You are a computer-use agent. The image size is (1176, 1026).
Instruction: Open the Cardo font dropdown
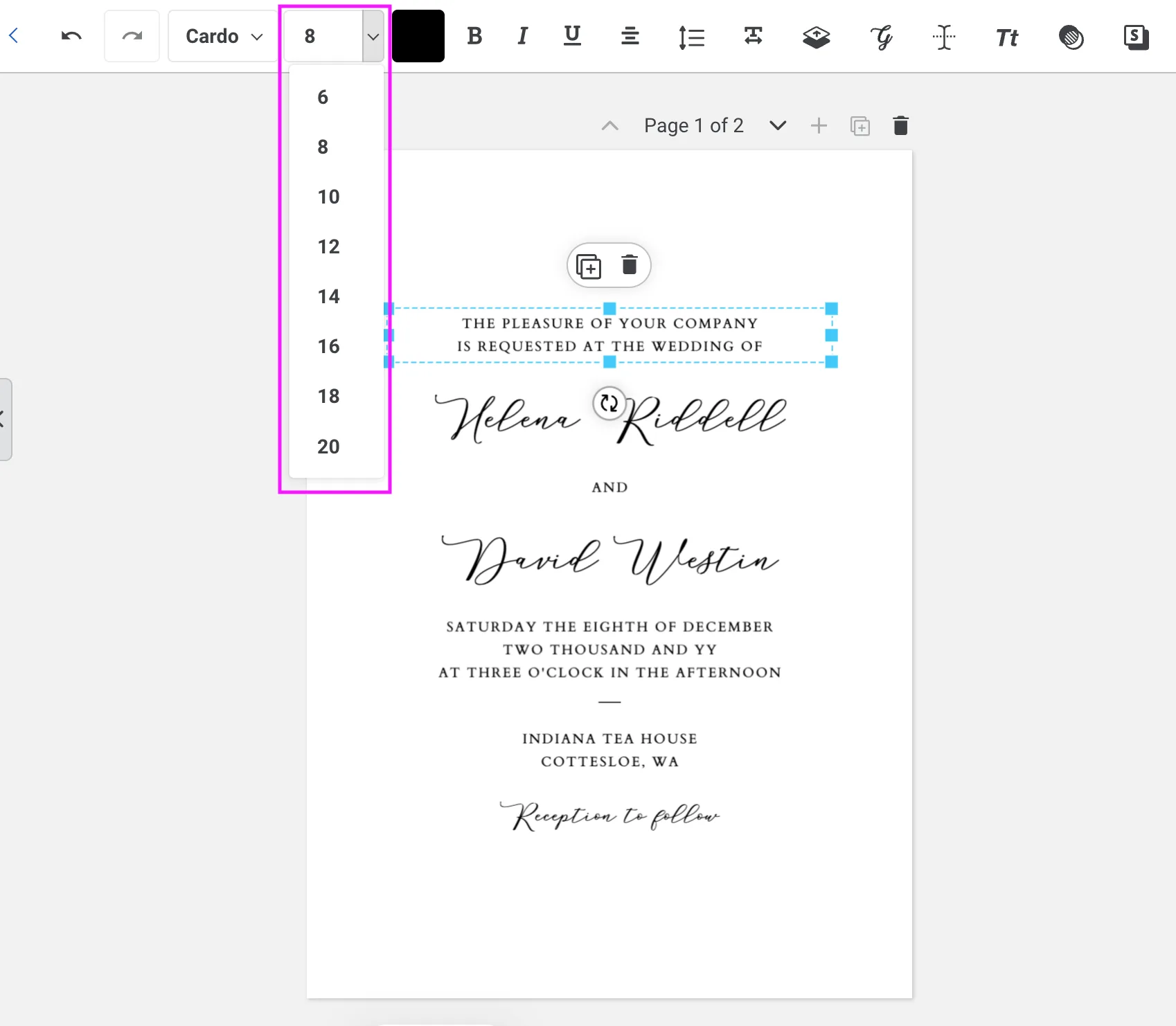click(x=221, y=36)
